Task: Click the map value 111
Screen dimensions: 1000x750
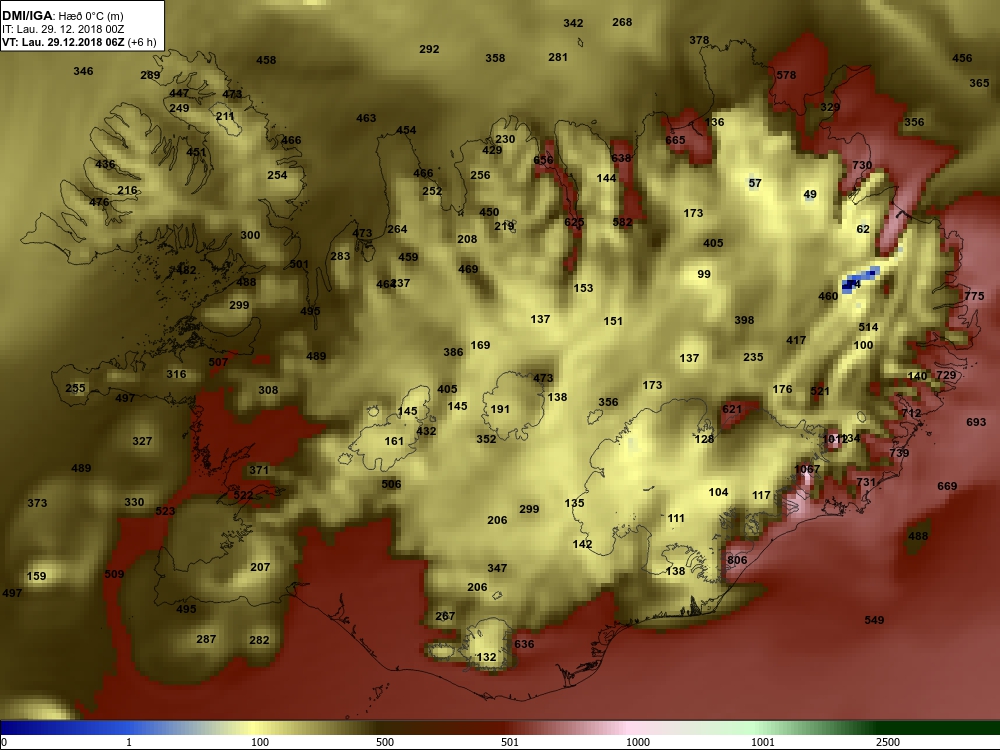Action: pyautogui.click(x=675, y=518)
